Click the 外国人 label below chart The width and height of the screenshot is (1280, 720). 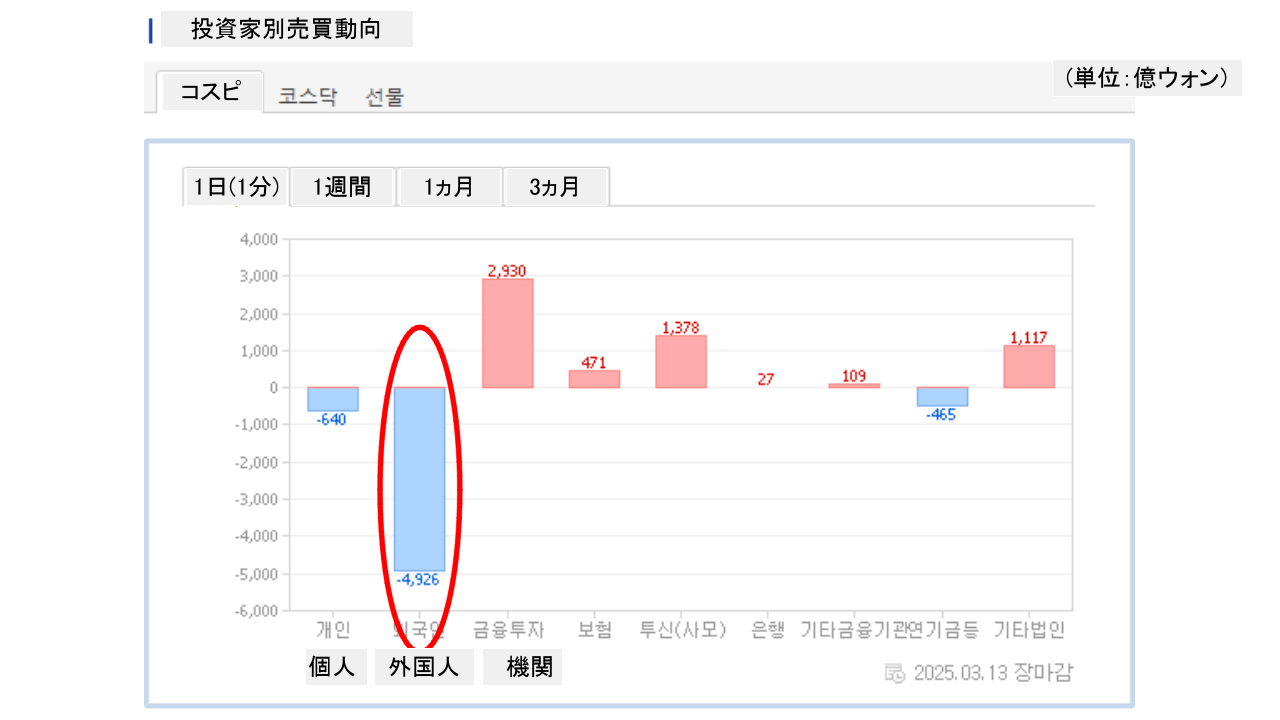coord(424,667)
